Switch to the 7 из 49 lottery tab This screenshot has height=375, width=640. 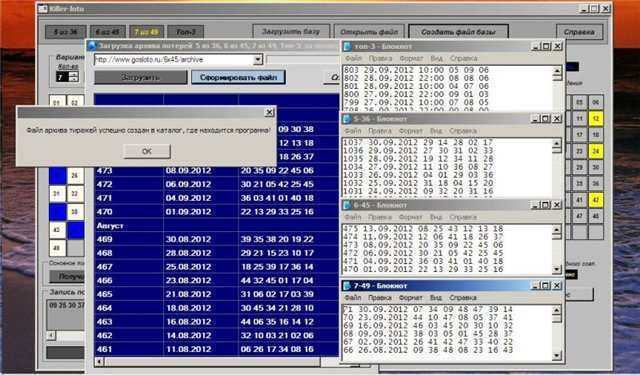[146, 32]
